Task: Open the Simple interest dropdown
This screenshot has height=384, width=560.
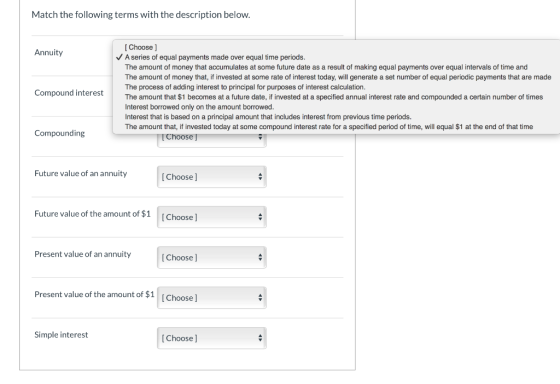Action: point(212,338)
